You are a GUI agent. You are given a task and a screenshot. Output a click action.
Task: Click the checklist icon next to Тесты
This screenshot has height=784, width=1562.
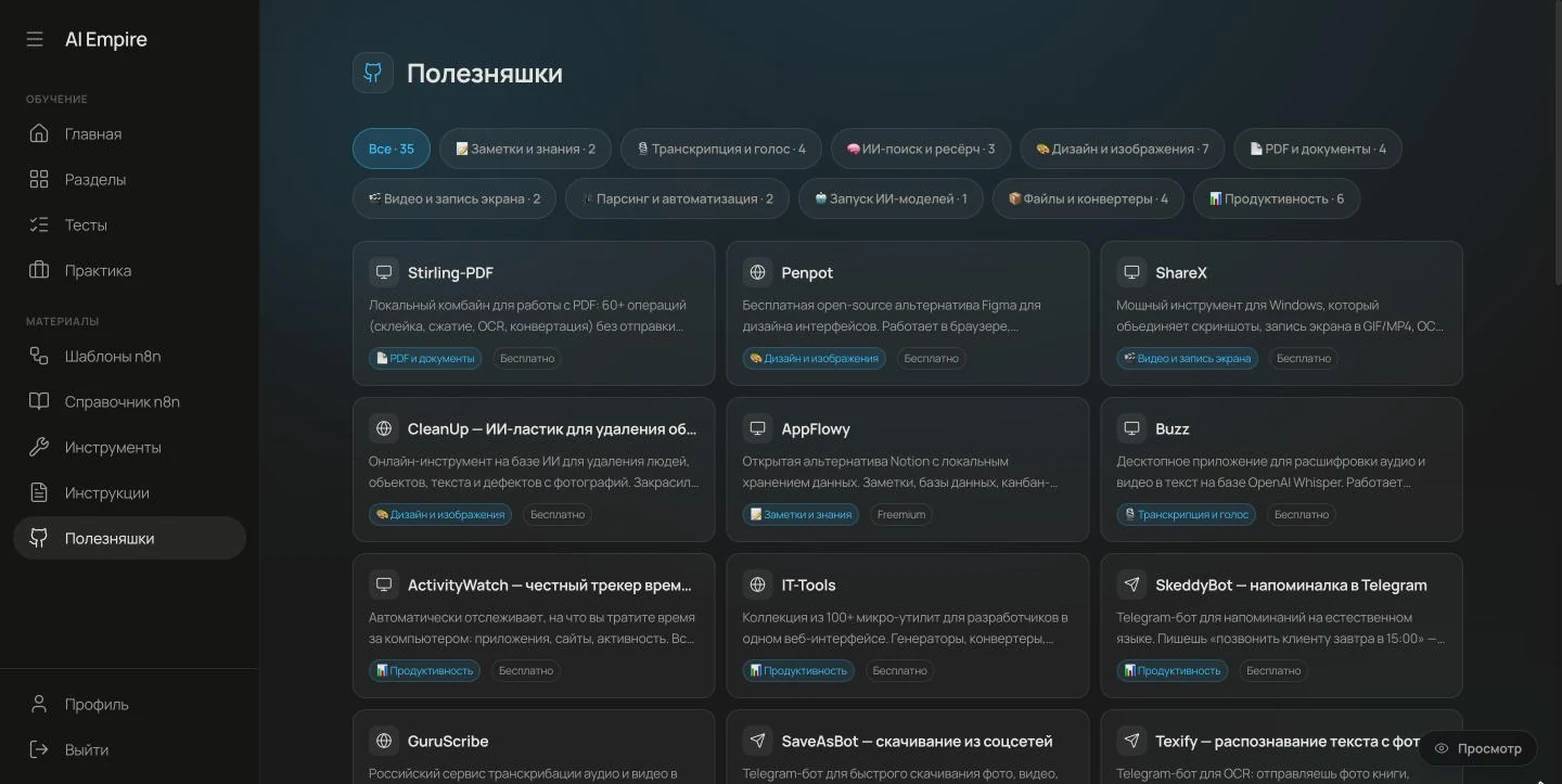tap(39, 225)
